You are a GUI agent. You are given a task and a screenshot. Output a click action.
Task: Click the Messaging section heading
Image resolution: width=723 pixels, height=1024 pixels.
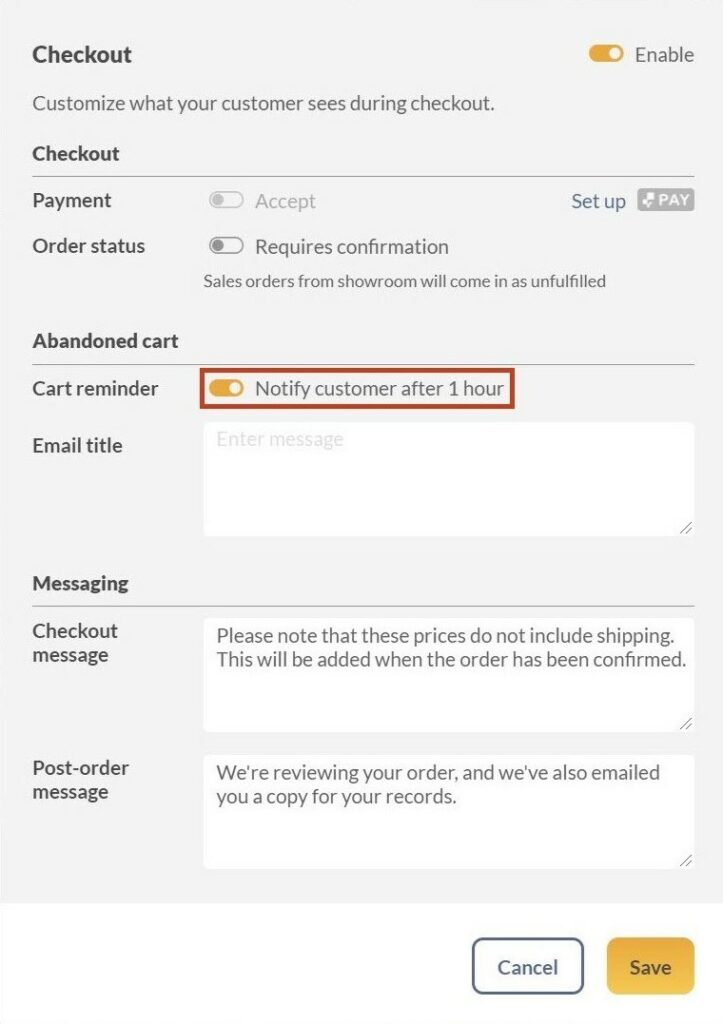tap(80, 583)
